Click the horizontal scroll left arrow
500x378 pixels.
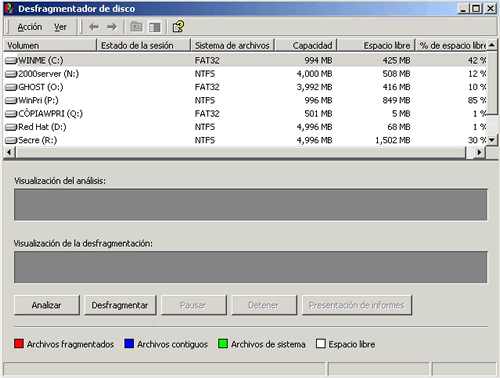pyautogui.click(x=9, y=152)
